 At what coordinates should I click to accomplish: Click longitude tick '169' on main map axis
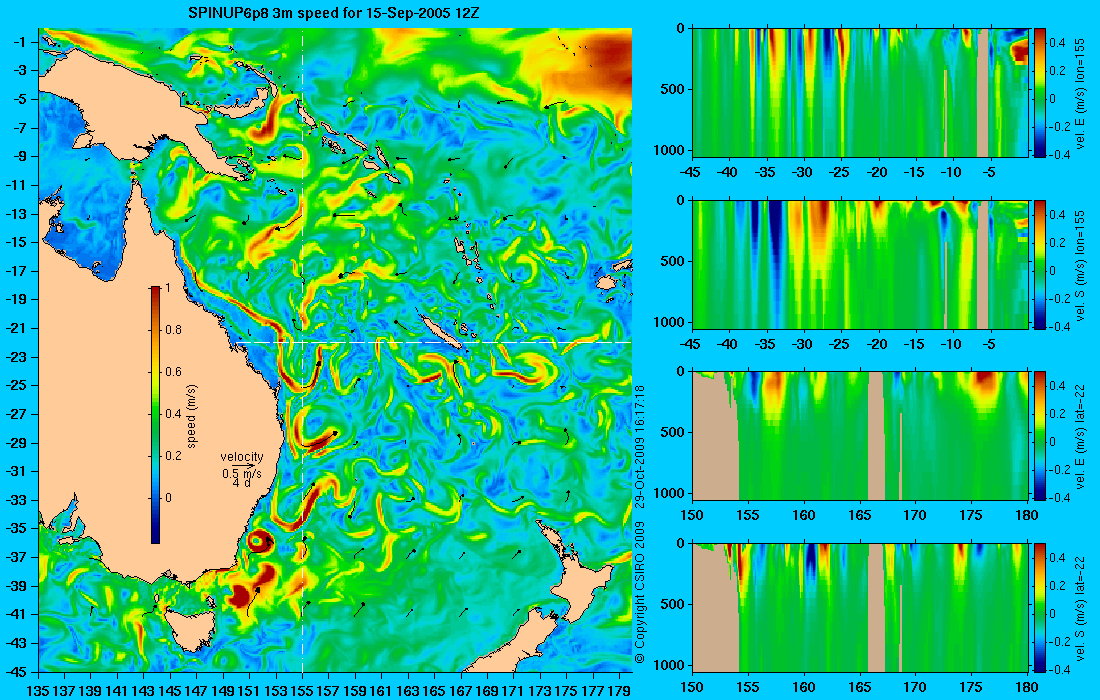(x=487, y=691)
